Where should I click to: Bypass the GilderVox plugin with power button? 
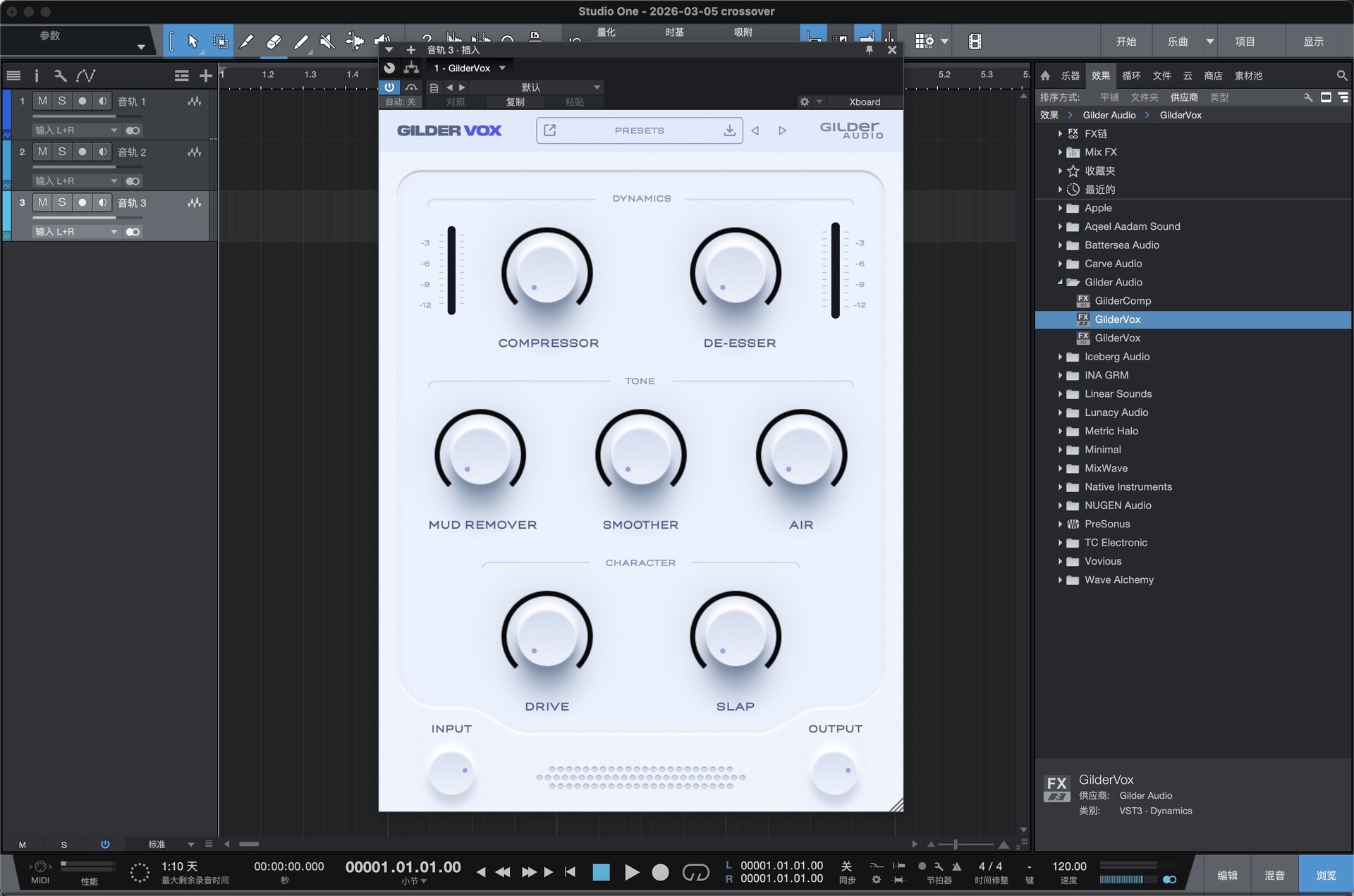point(389,87)
